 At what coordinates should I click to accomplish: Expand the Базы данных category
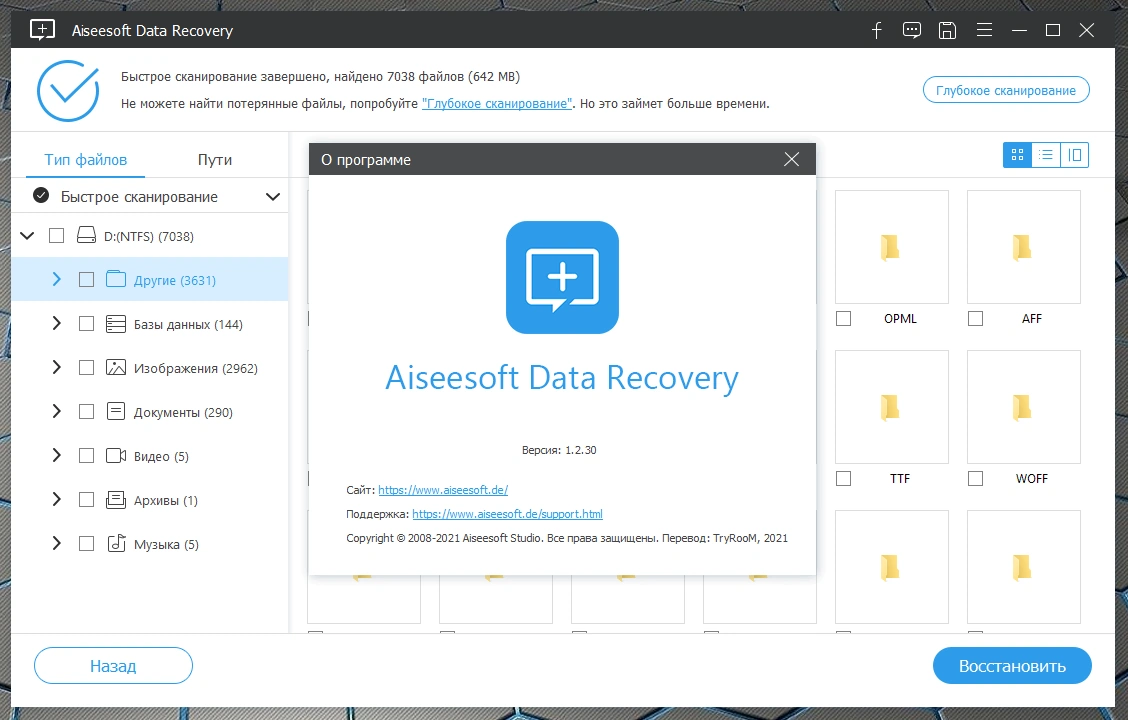point(56,324)
